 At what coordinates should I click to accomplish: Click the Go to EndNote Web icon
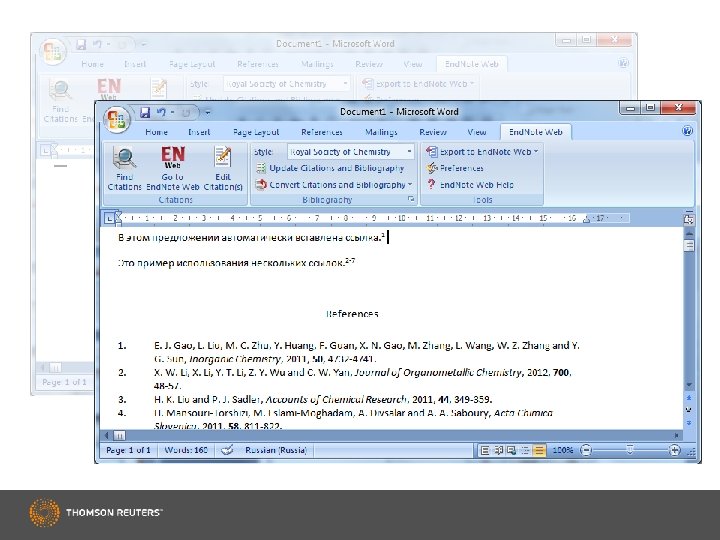[173, 168]
